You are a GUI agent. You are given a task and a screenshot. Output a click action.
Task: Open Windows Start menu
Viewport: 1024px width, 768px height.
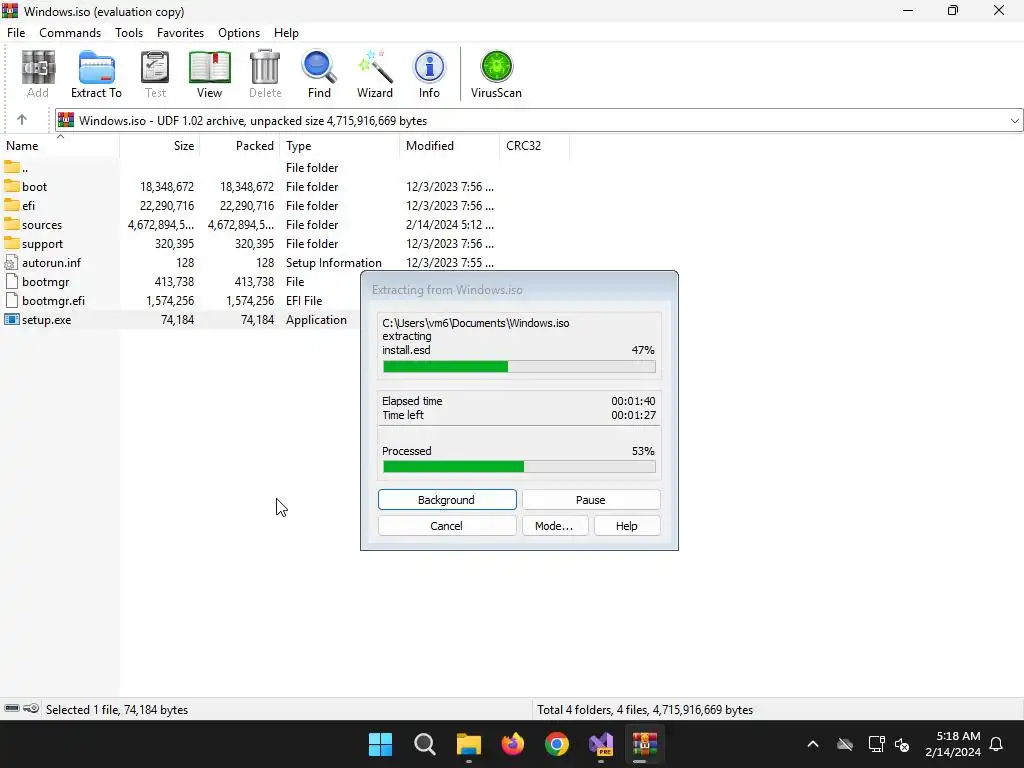(x=380, y=744)
